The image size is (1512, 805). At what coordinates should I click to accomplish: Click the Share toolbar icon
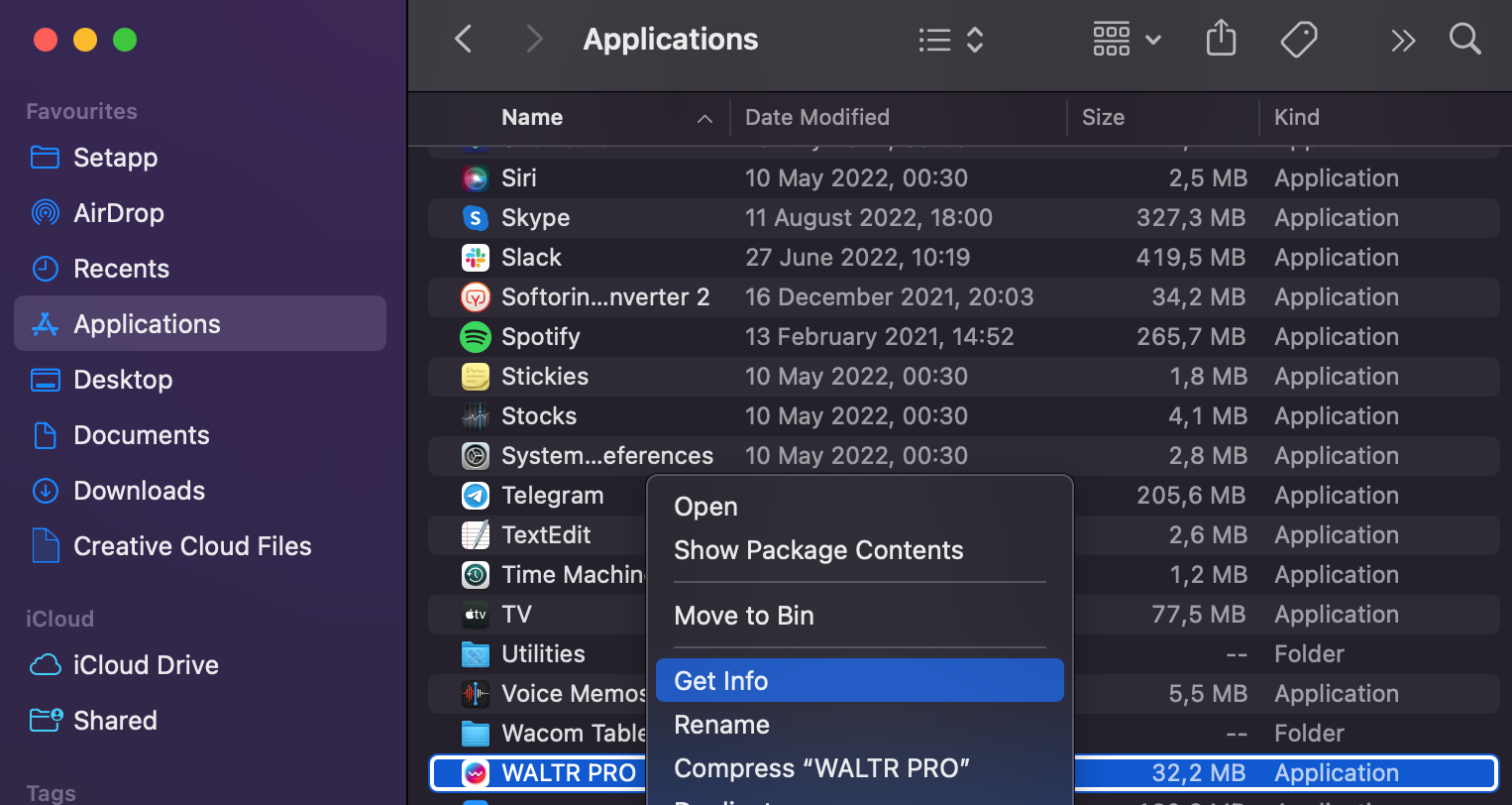tap(1221, 40)
